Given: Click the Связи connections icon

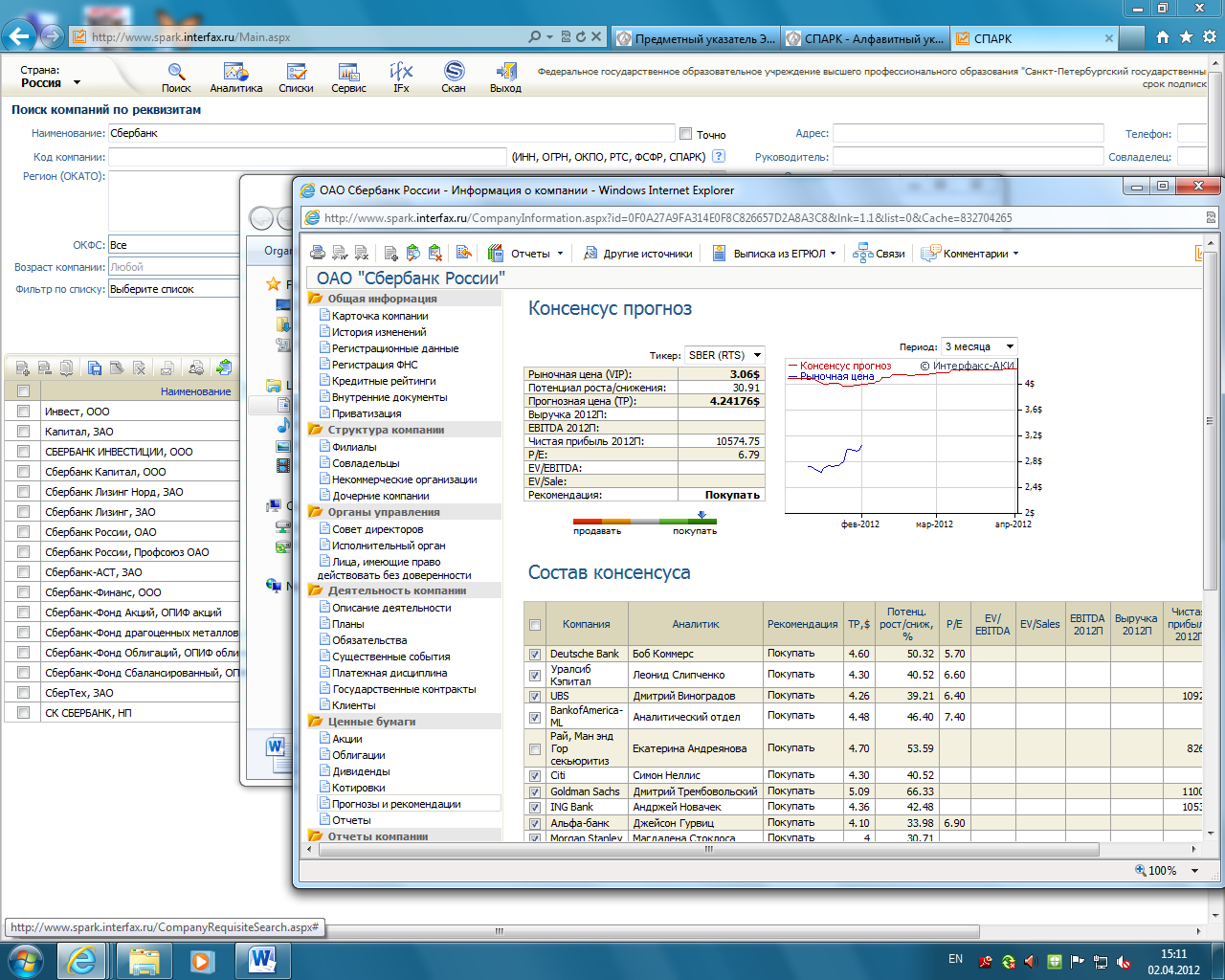Looking at the screenshot, I should [878, 253].
